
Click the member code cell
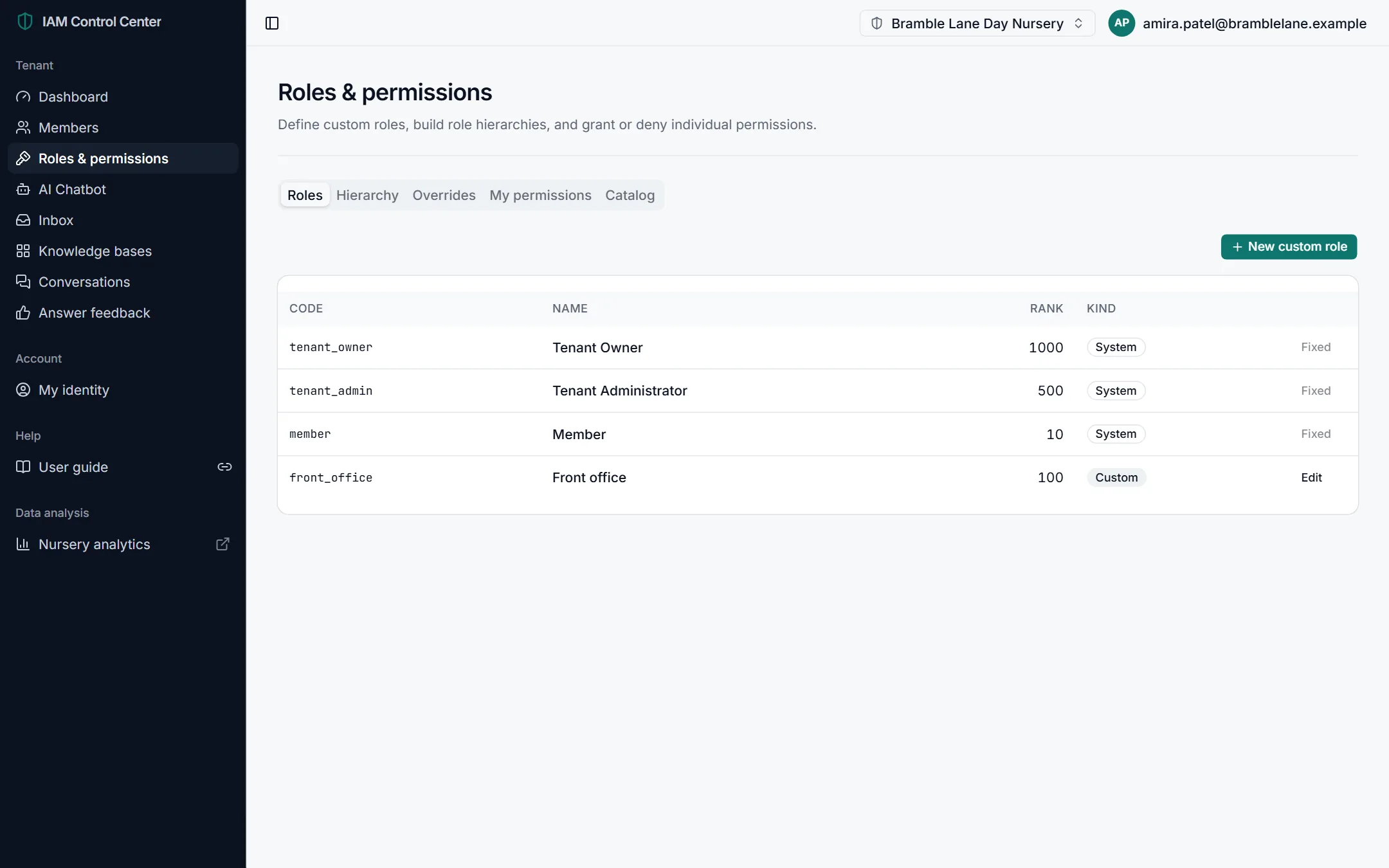[x=310, y=434]
